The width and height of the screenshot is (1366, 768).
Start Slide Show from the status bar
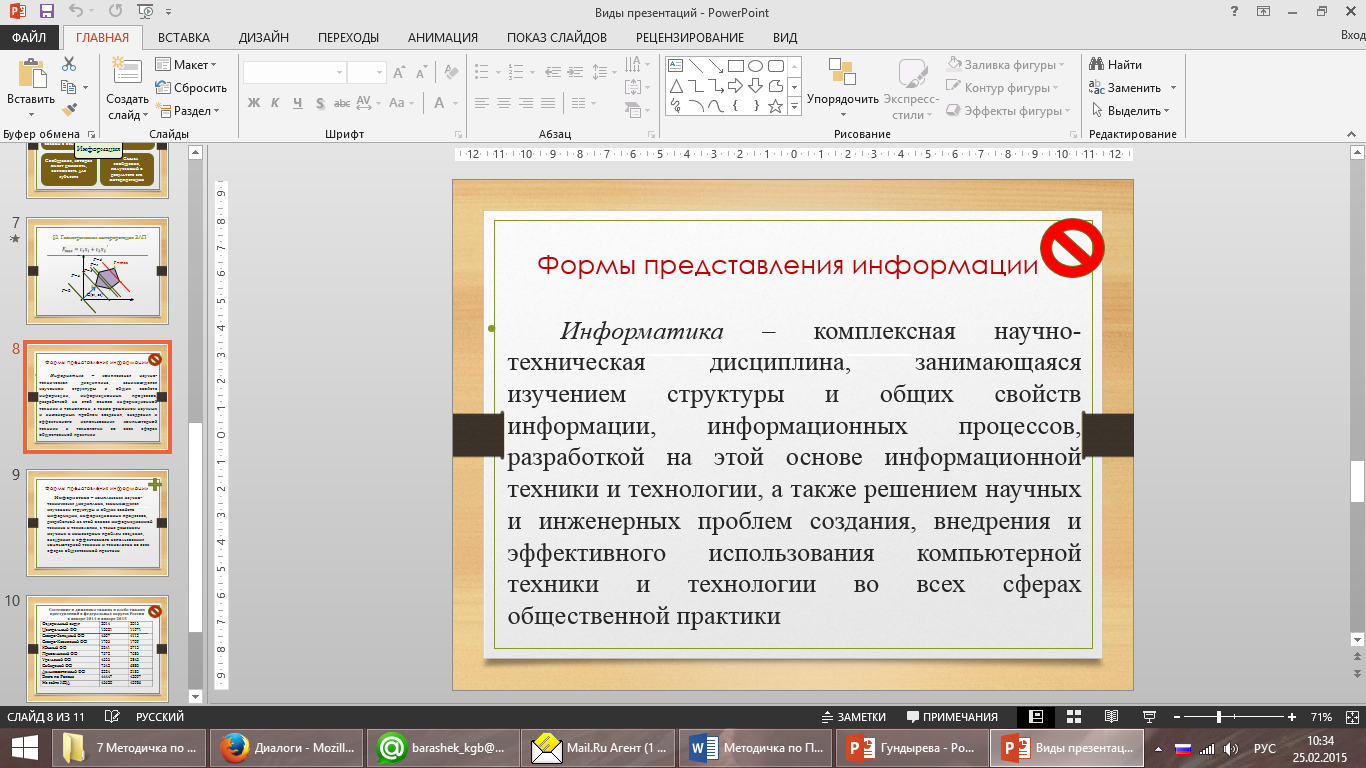click(x=1149, y=717)
